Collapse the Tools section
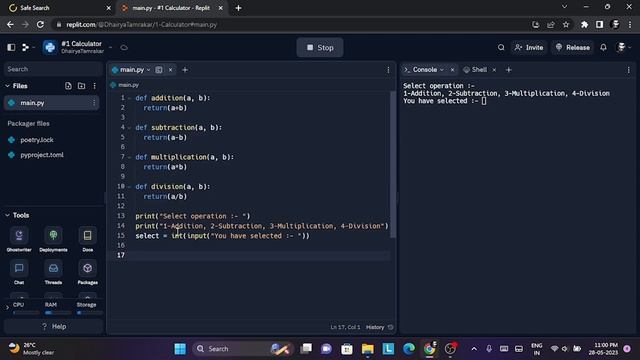 [7, 215]
